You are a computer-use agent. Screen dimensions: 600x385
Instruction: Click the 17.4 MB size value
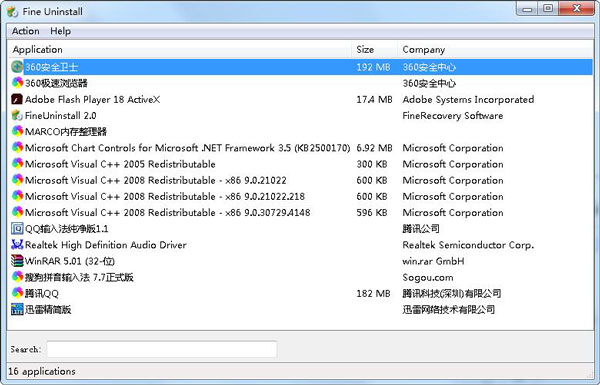[x=374, y=100]
